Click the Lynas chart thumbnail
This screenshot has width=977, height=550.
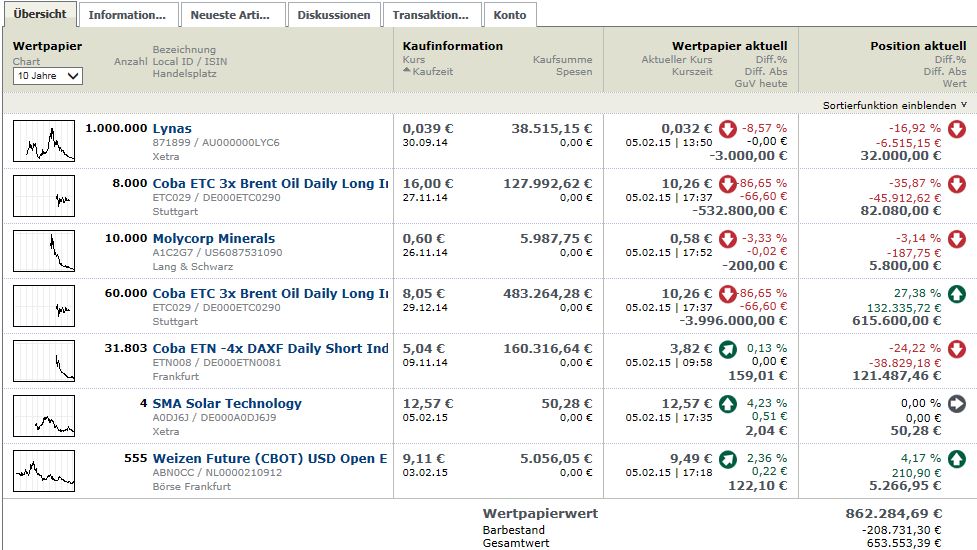tap(44, 141)
